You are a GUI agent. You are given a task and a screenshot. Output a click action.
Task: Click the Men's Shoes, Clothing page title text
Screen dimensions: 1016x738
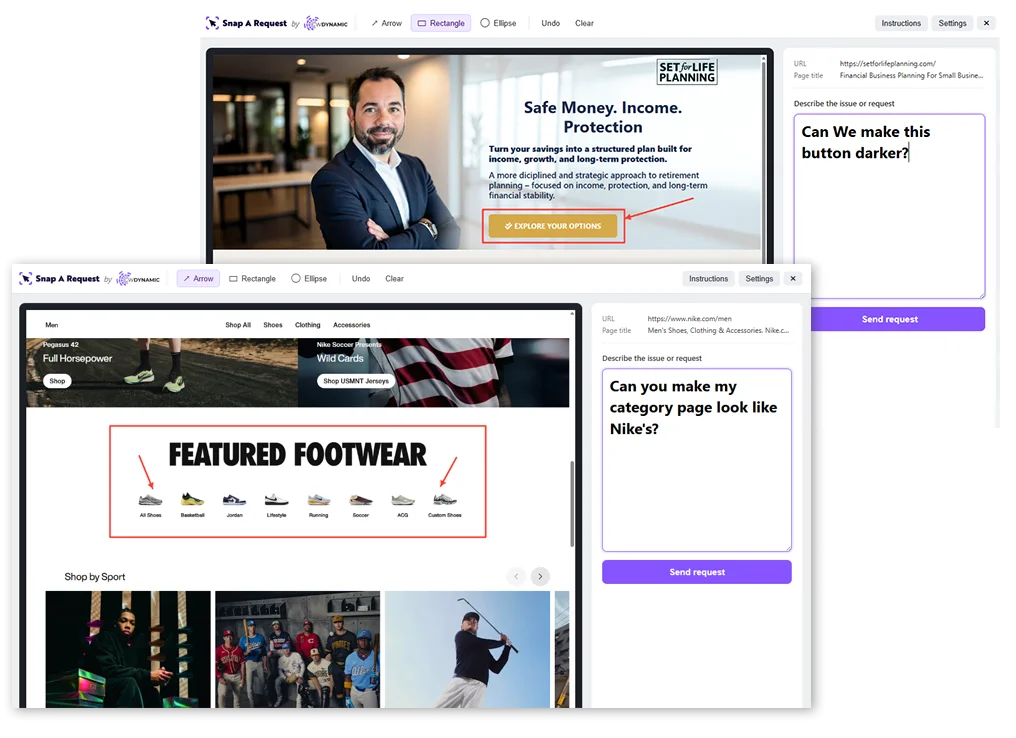pyautogui.click(x=718, y=330)
